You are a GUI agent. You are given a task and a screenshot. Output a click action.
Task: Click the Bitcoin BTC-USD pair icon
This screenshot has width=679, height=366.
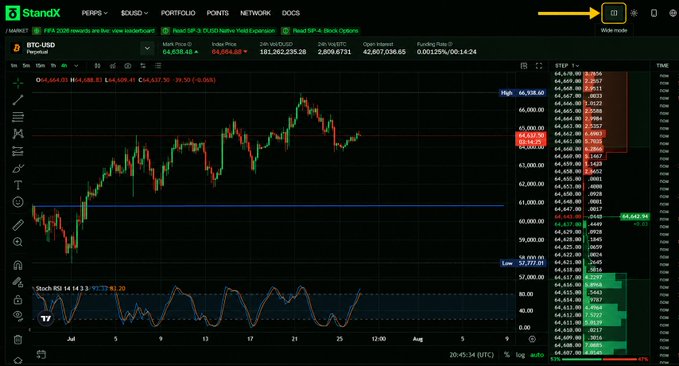click(x=16, y=48)
